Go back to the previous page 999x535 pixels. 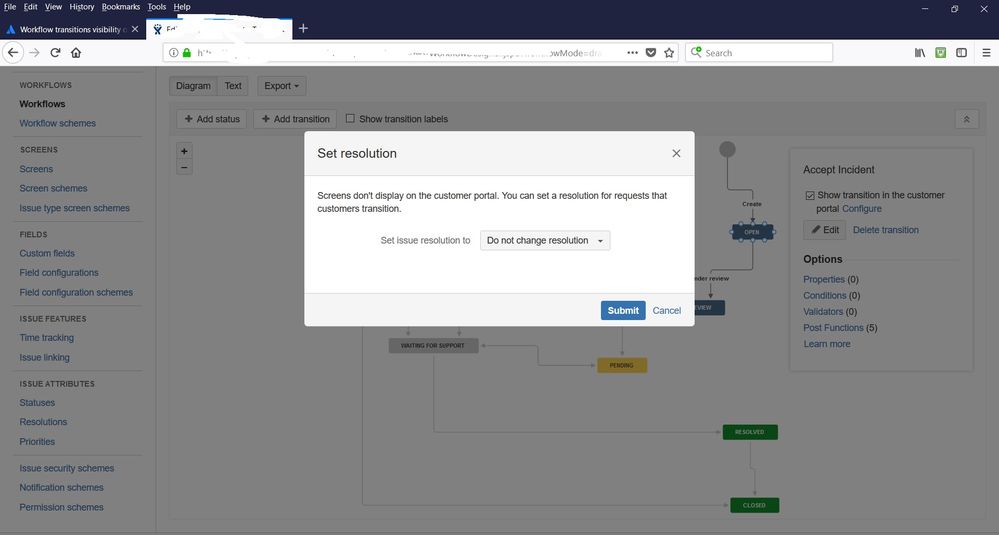pyautogui.click(x=13, y=53)
